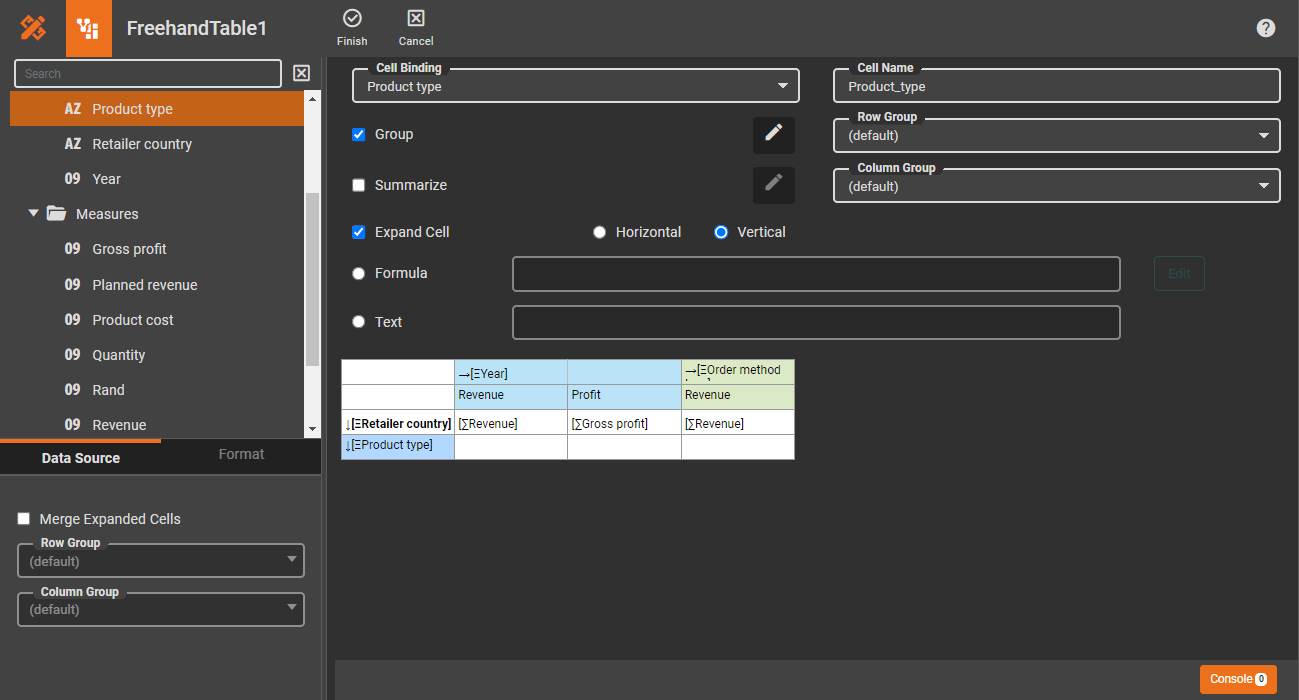Open the Console button
Image resolution: width=1299 pixels, height=700 pixels.
click(1238, 679)
